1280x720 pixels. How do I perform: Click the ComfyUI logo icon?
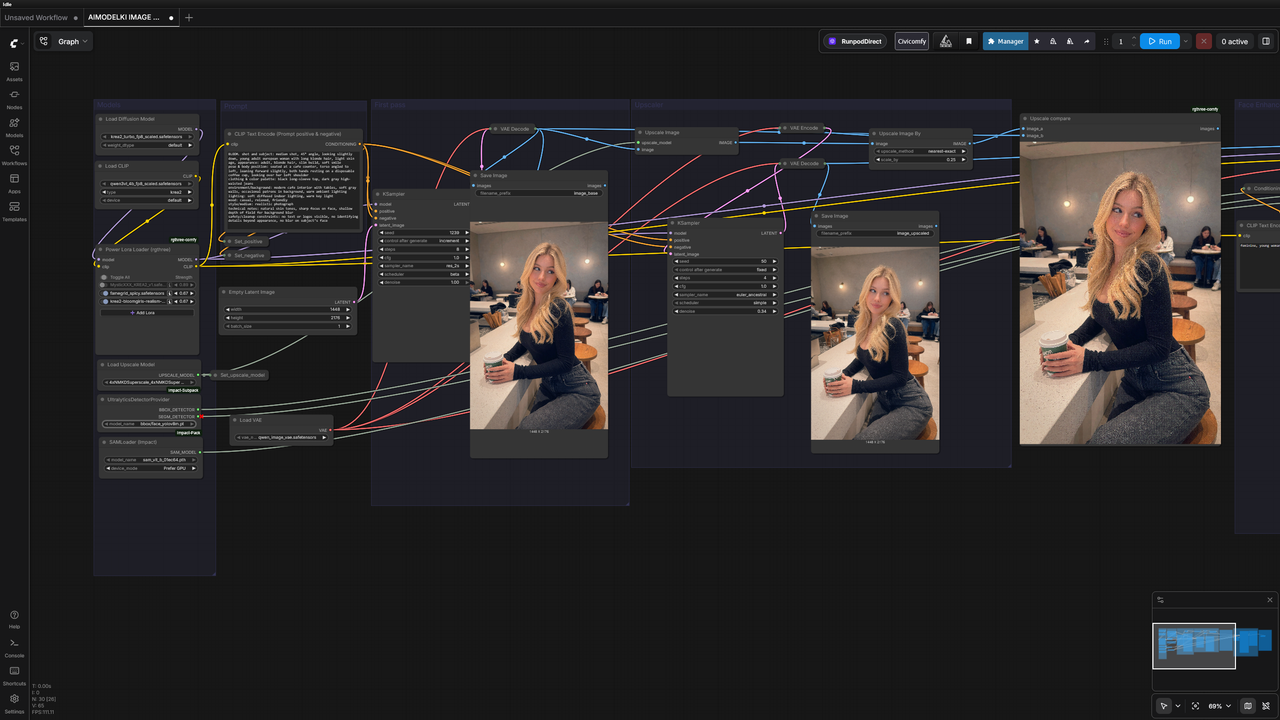click(14, 44)
